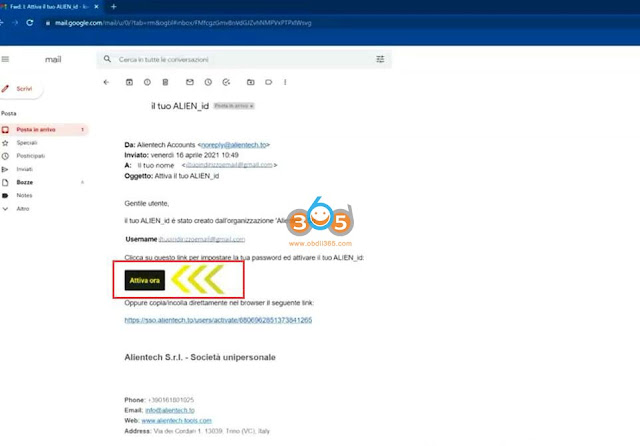Open Notes label
The image size is (640, 446).
[x=24, y=195]
